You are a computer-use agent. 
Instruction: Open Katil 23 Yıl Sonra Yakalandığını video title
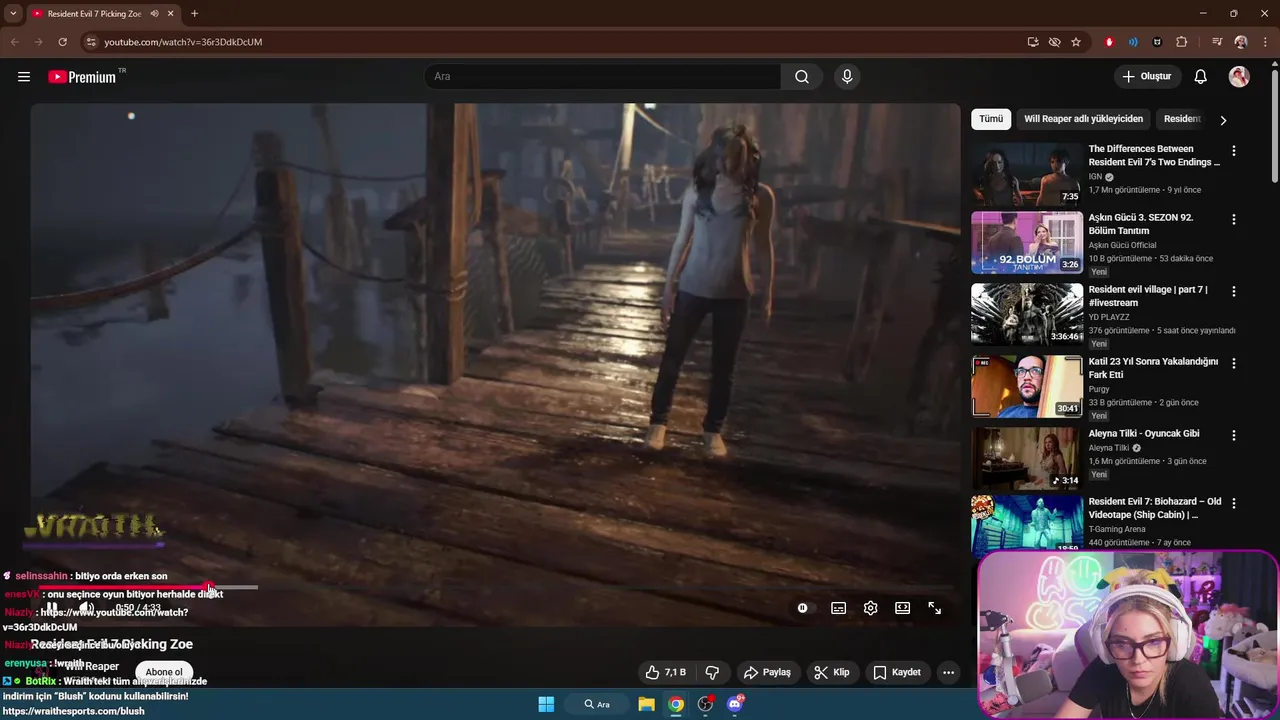[x=1153, y=367]
